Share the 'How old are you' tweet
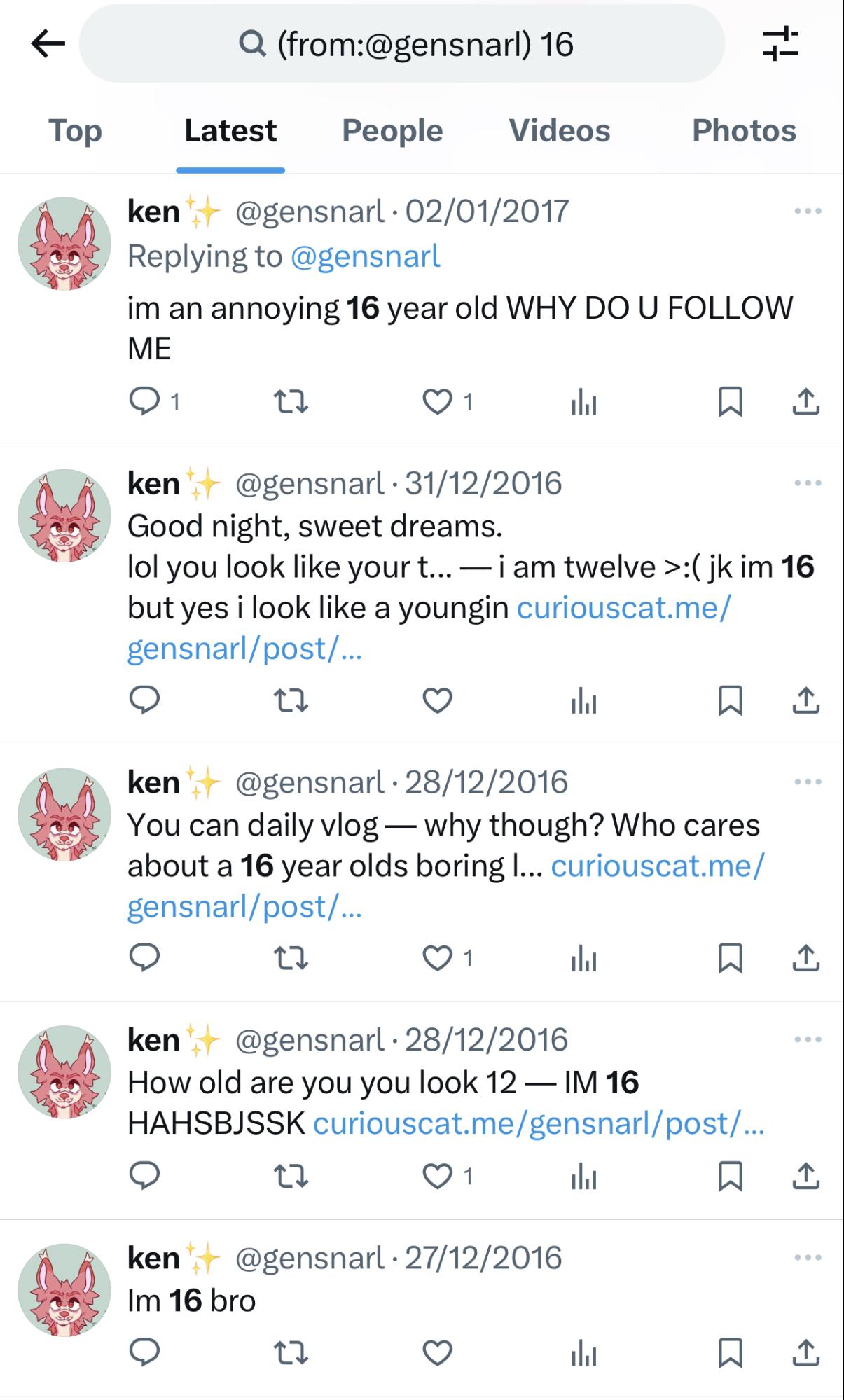This screenshot has width=844, height=1400. [x=805, y=1177]
